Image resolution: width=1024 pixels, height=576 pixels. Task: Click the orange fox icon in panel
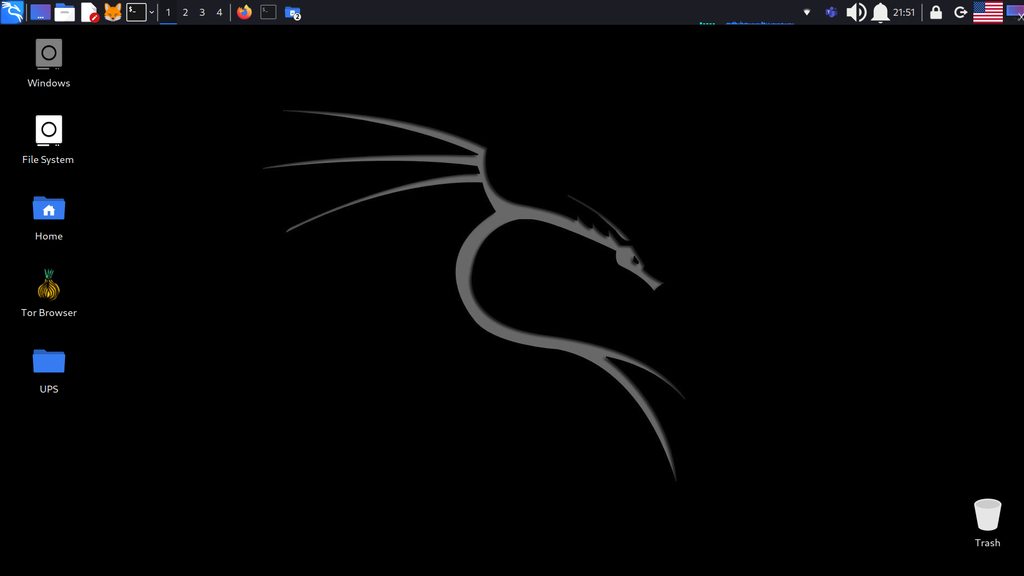pyautogui.click(x=112, y=12)
